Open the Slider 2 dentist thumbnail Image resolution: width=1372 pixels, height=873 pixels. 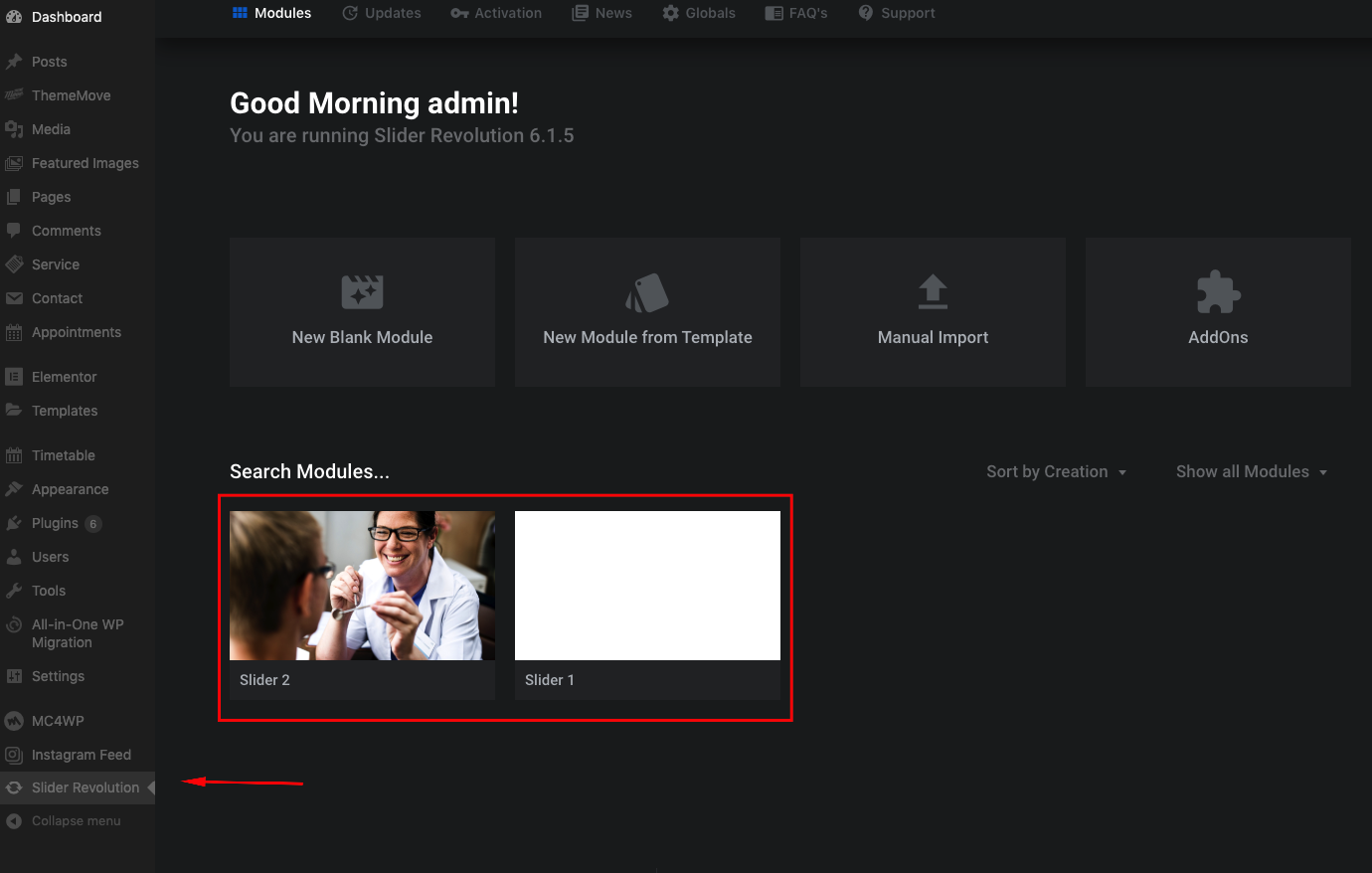[362, 586]
